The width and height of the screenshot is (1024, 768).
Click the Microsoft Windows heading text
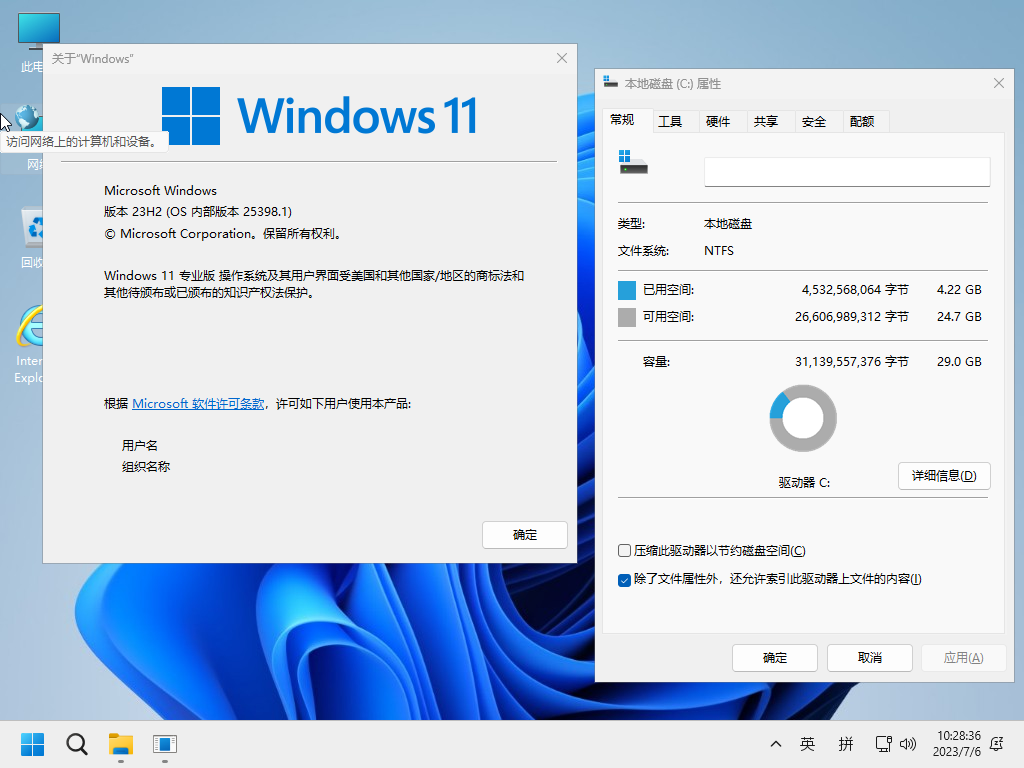point(161,191)
